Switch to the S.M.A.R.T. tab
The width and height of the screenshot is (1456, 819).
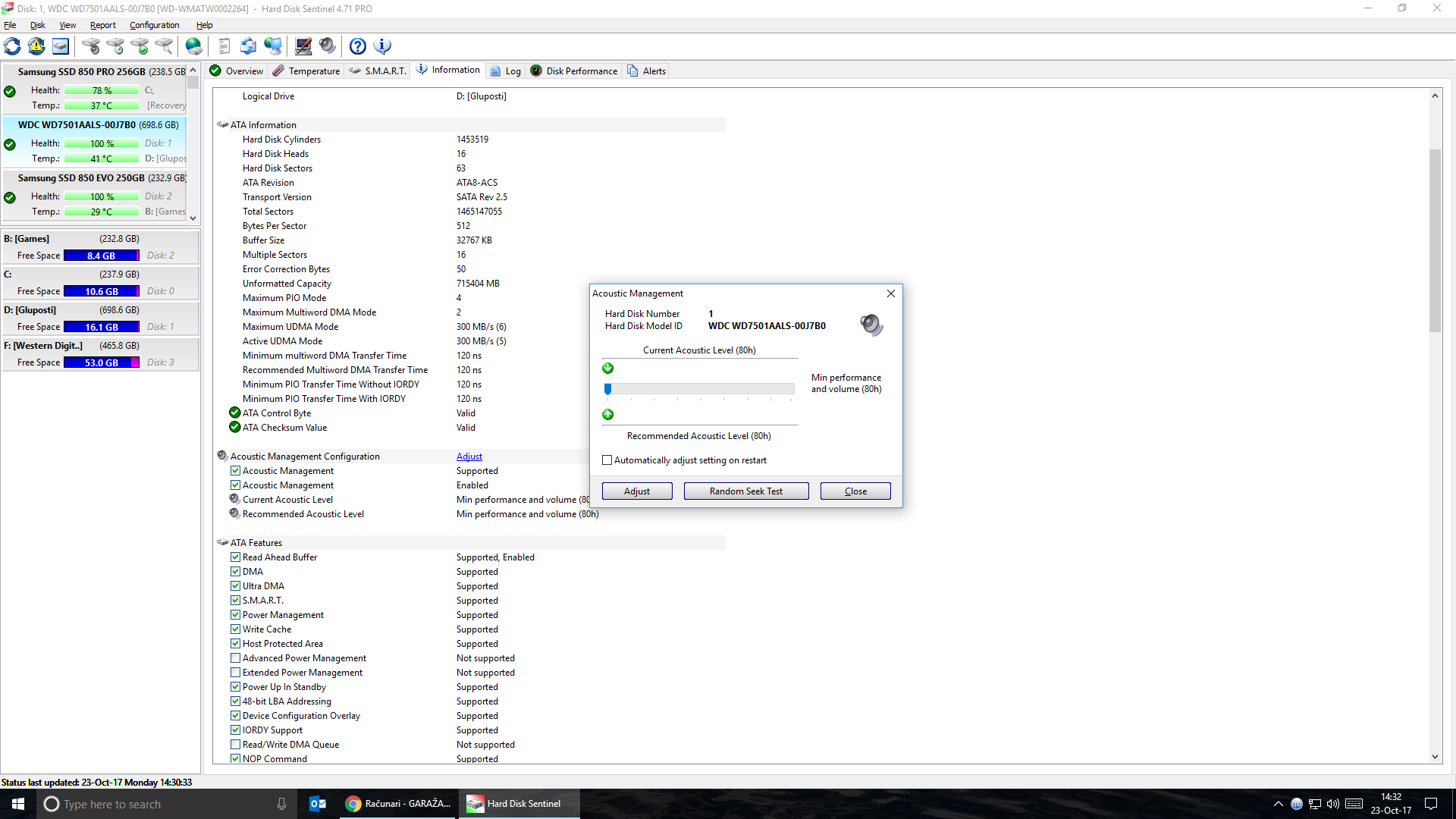click(x=378, y=71)
